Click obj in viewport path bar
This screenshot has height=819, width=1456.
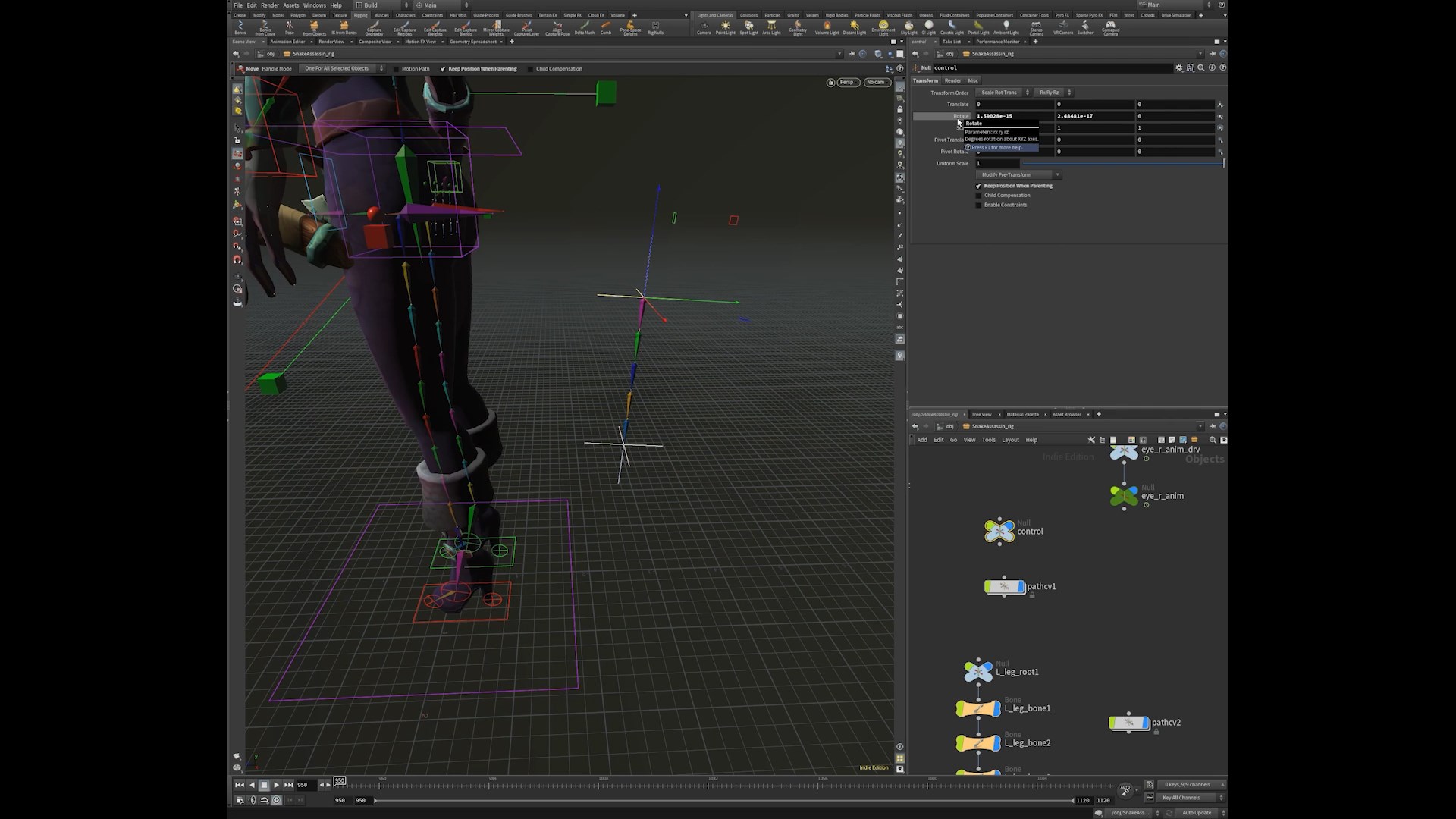click(271, 54)
